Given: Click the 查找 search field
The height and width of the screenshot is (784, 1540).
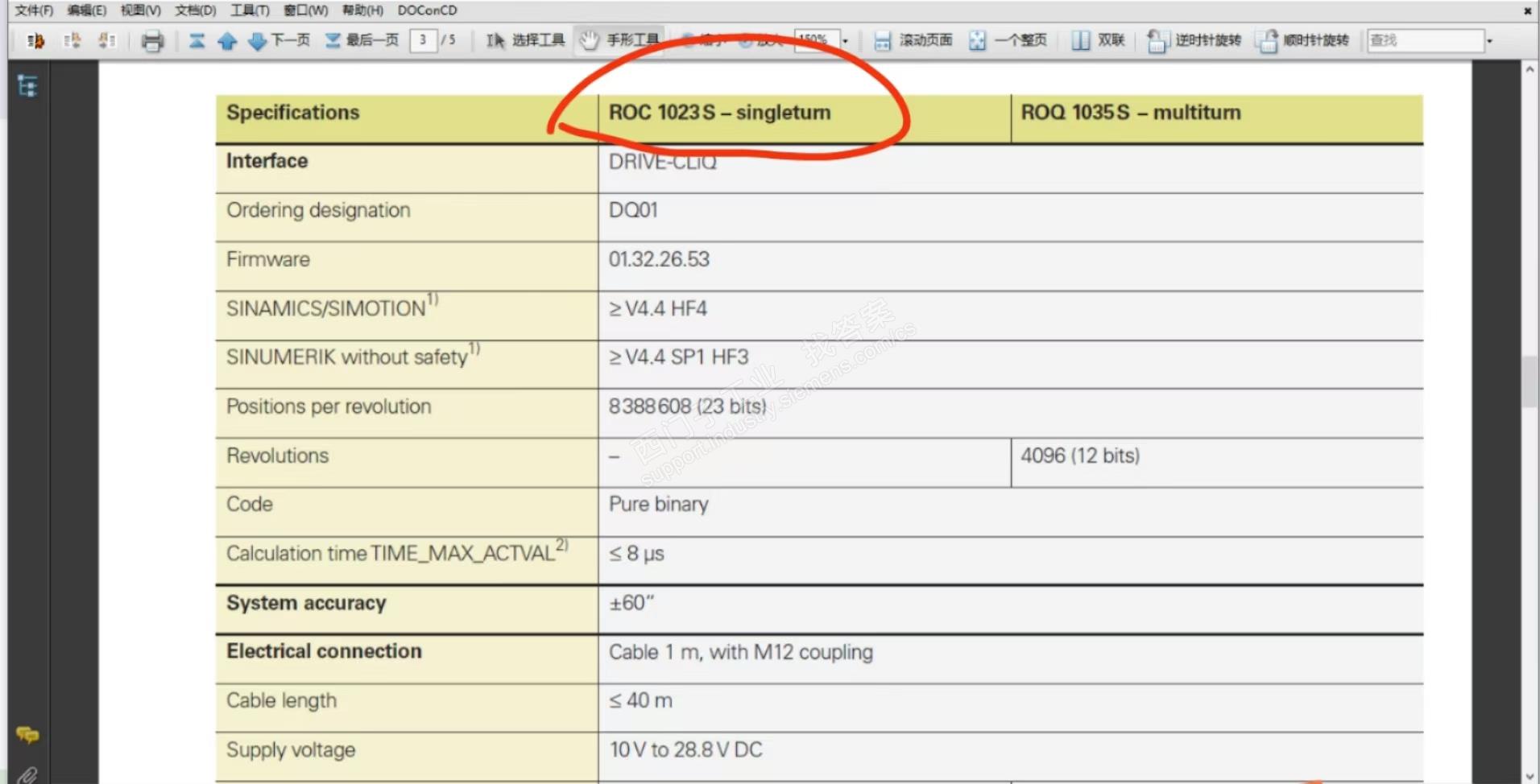Looking at the screenshot, I should click(1425, 40).
